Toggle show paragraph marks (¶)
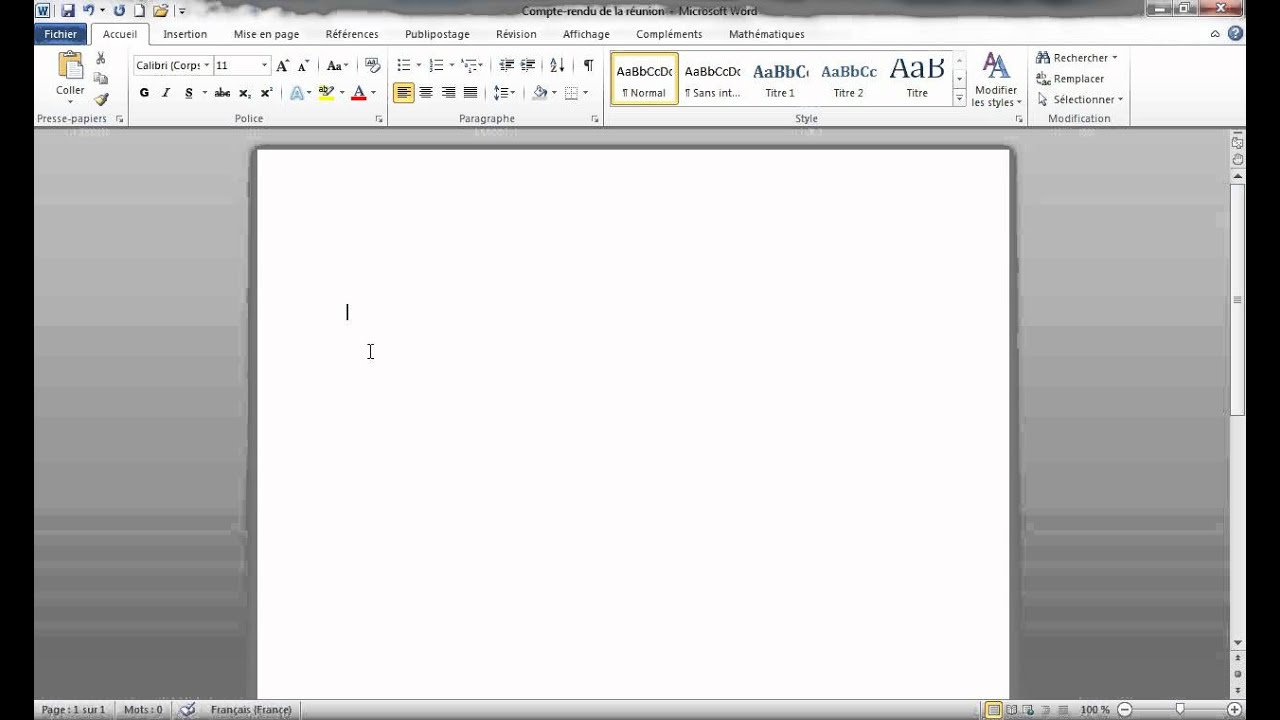The width and height of the screenshot is (1280, 720). pyautogui.click(x=588, y=65)
